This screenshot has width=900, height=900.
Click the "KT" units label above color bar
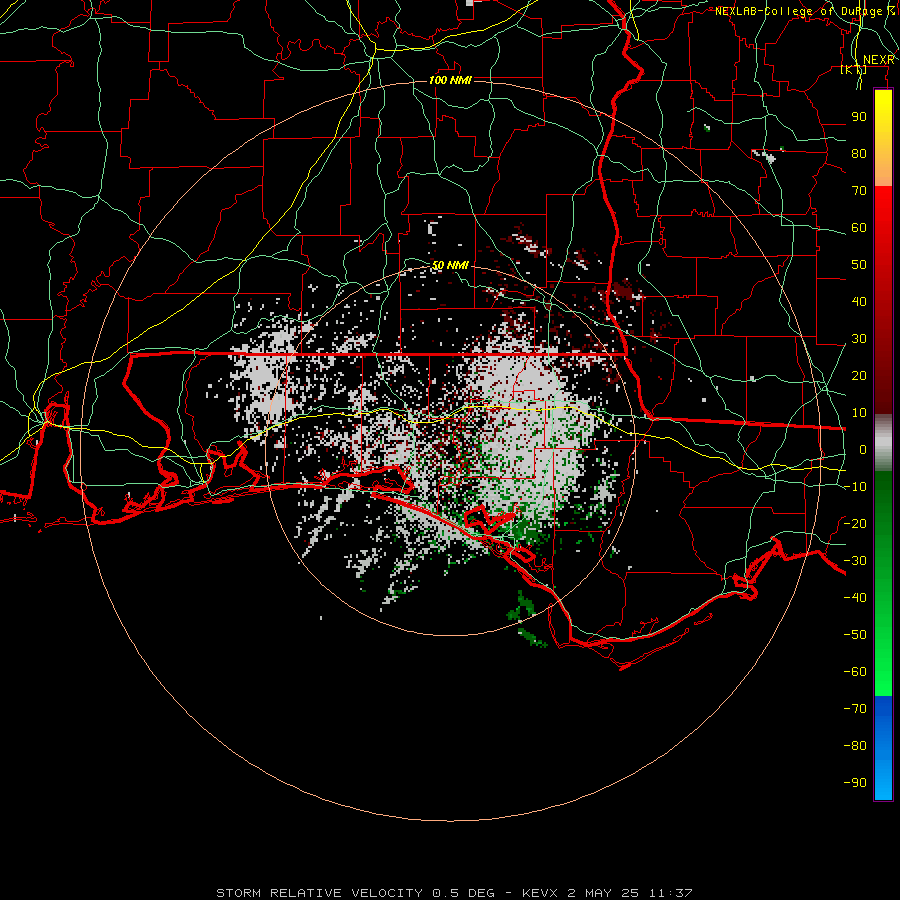(x=854, y=70)
